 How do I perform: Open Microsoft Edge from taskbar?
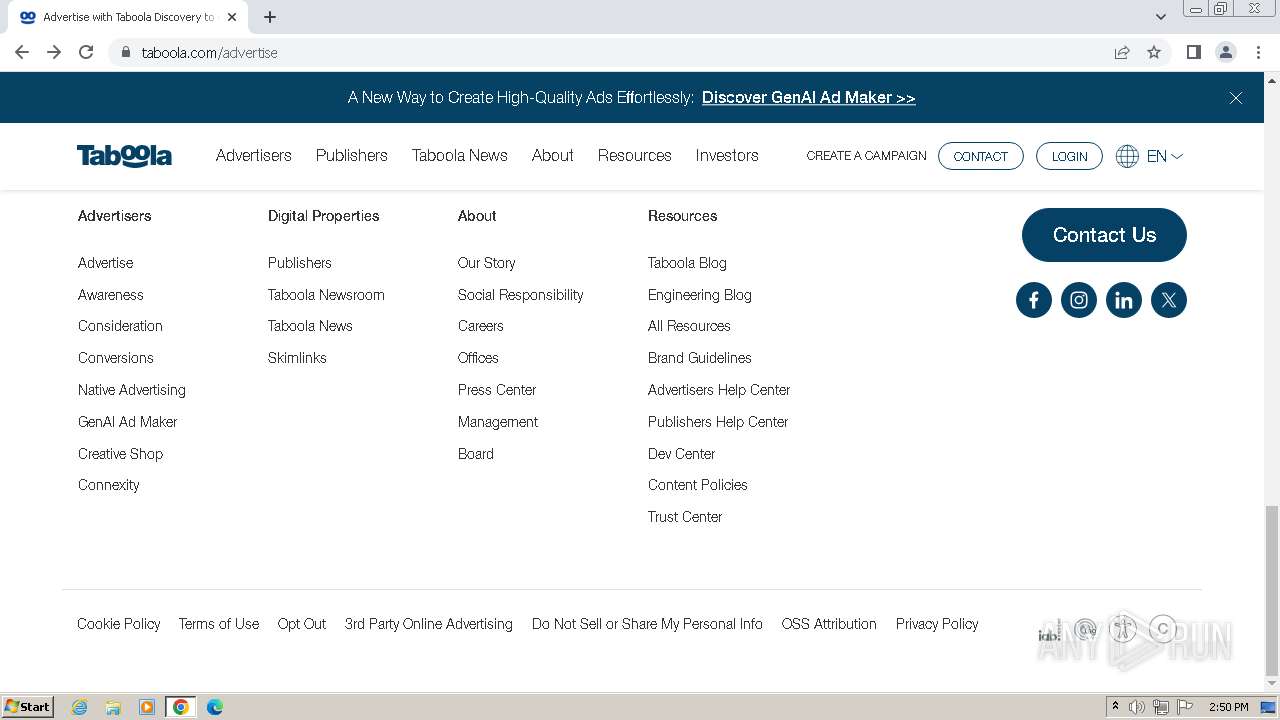(x=215, y=707)
